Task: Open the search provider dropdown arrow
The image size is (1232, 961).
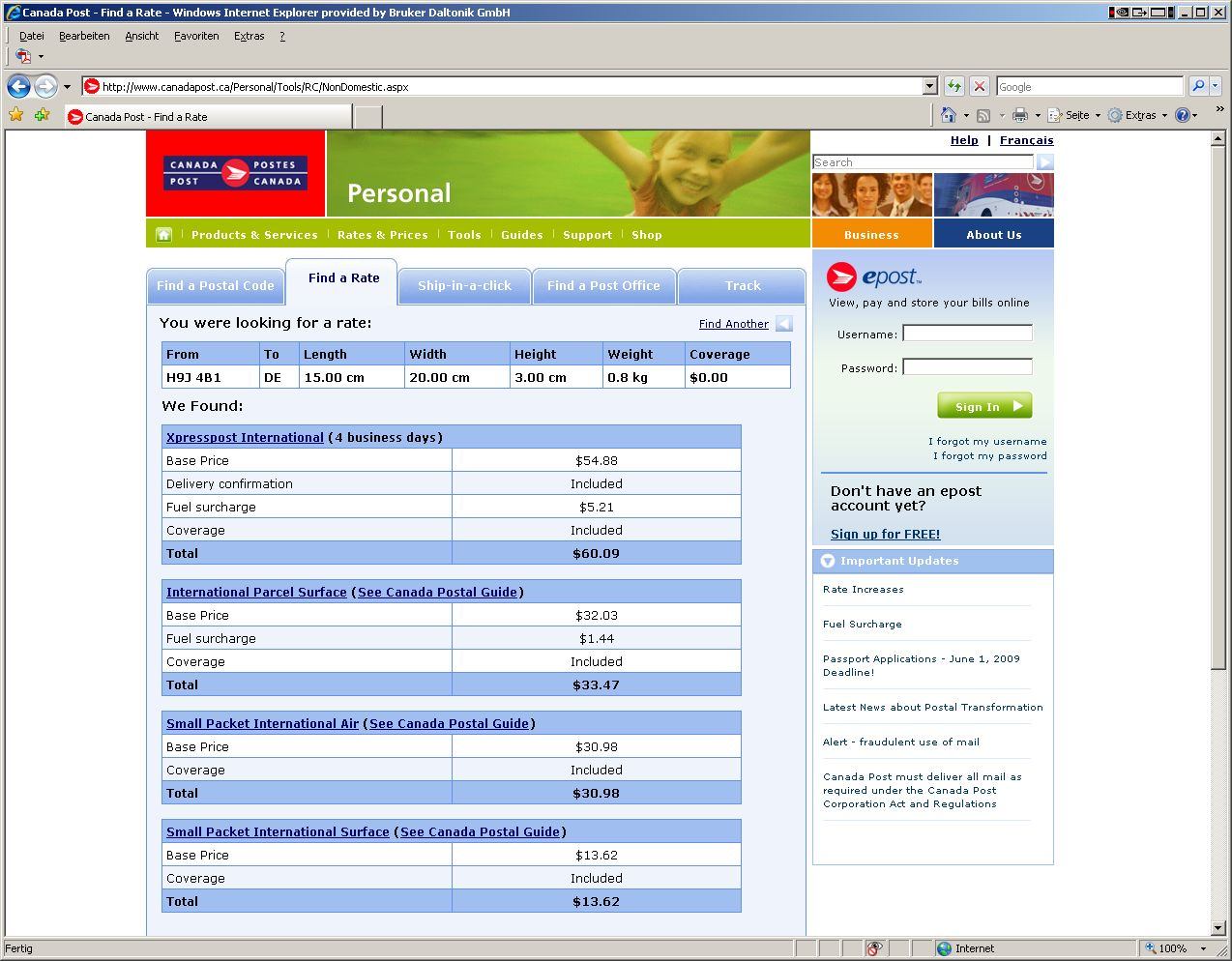Action: [1216, 86]
